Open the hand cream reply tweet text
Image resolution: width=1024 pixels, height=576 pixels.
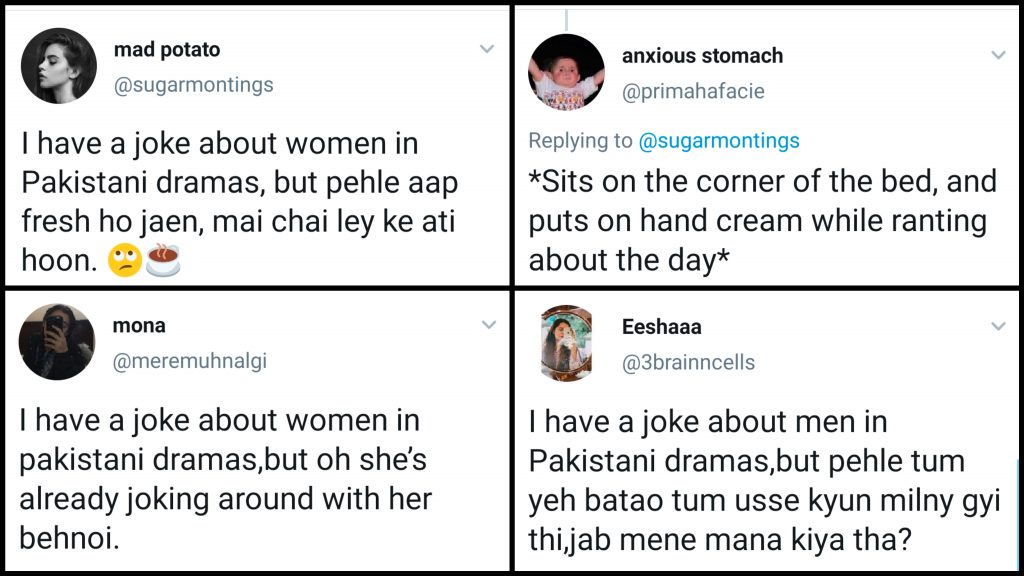click(762, 221)
